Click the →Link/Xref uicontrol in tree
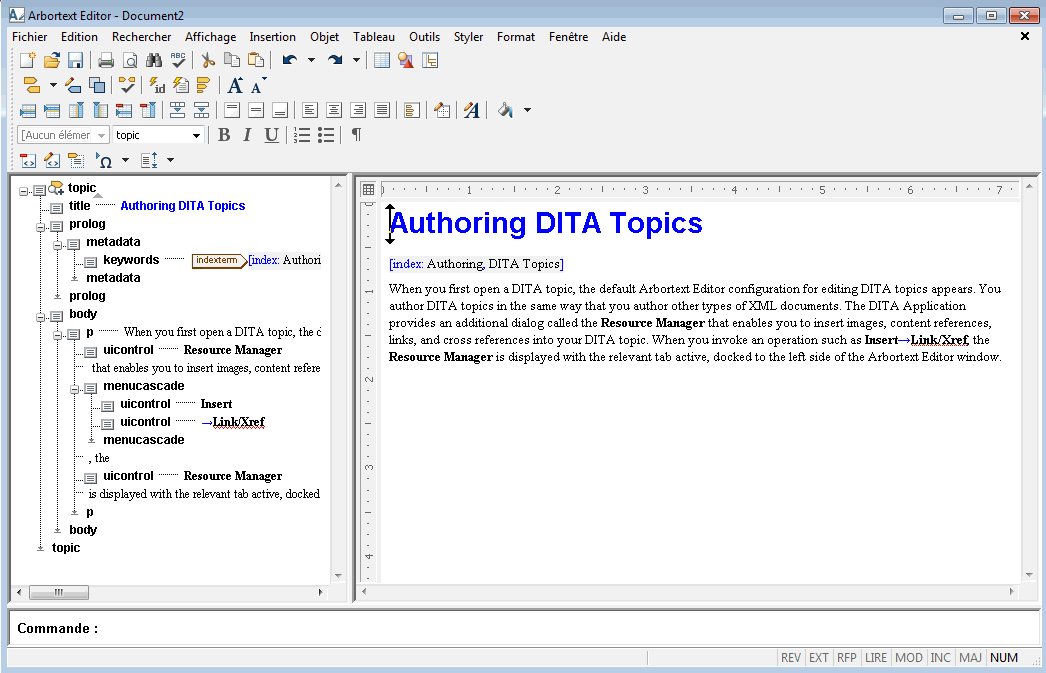Viewport: 1046px width, 673px height. coord(233,422)
